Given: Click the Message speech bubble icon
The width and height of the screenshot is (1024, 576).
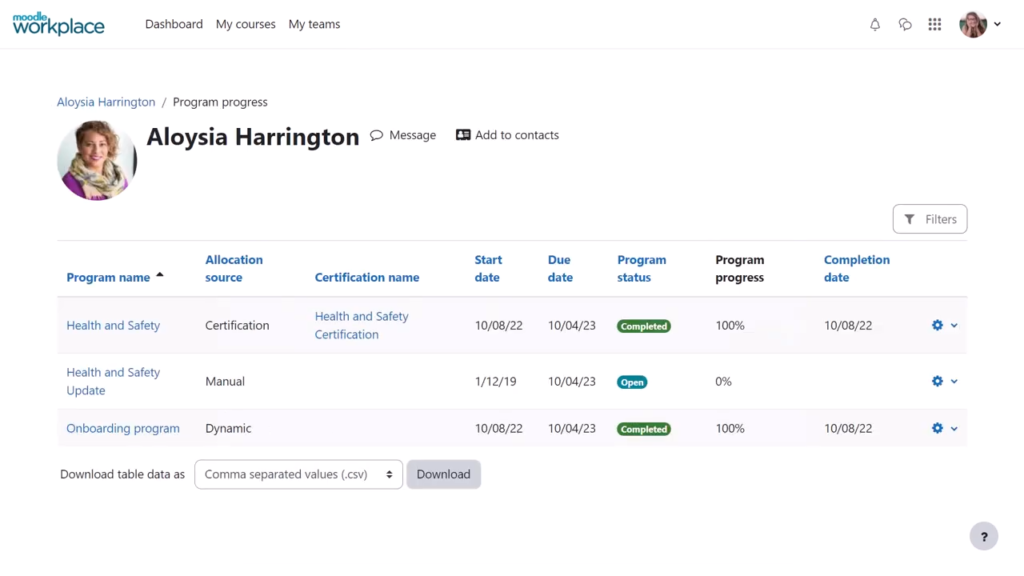Looking at the screenshot, I should click(377, 135).
